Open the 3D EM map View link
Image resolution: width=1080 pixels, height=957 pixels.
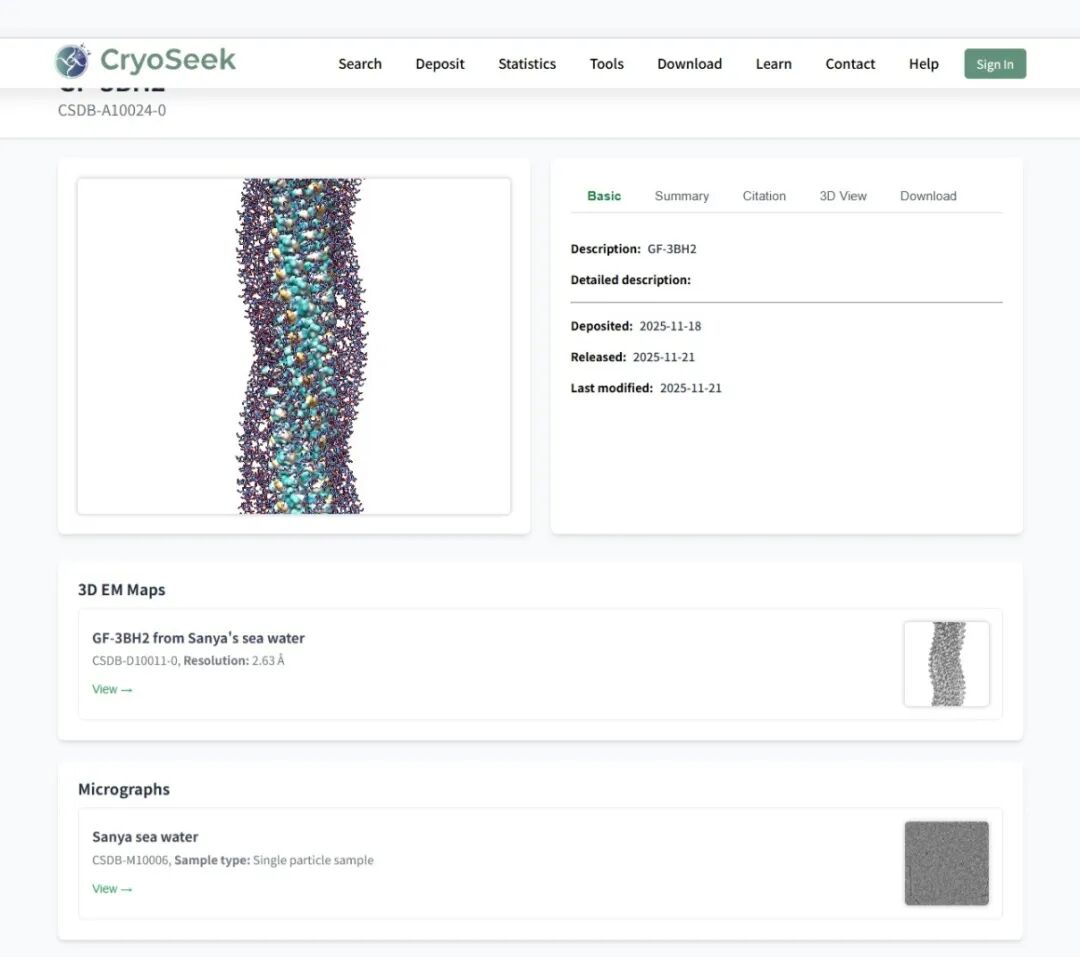click(112, 689)
